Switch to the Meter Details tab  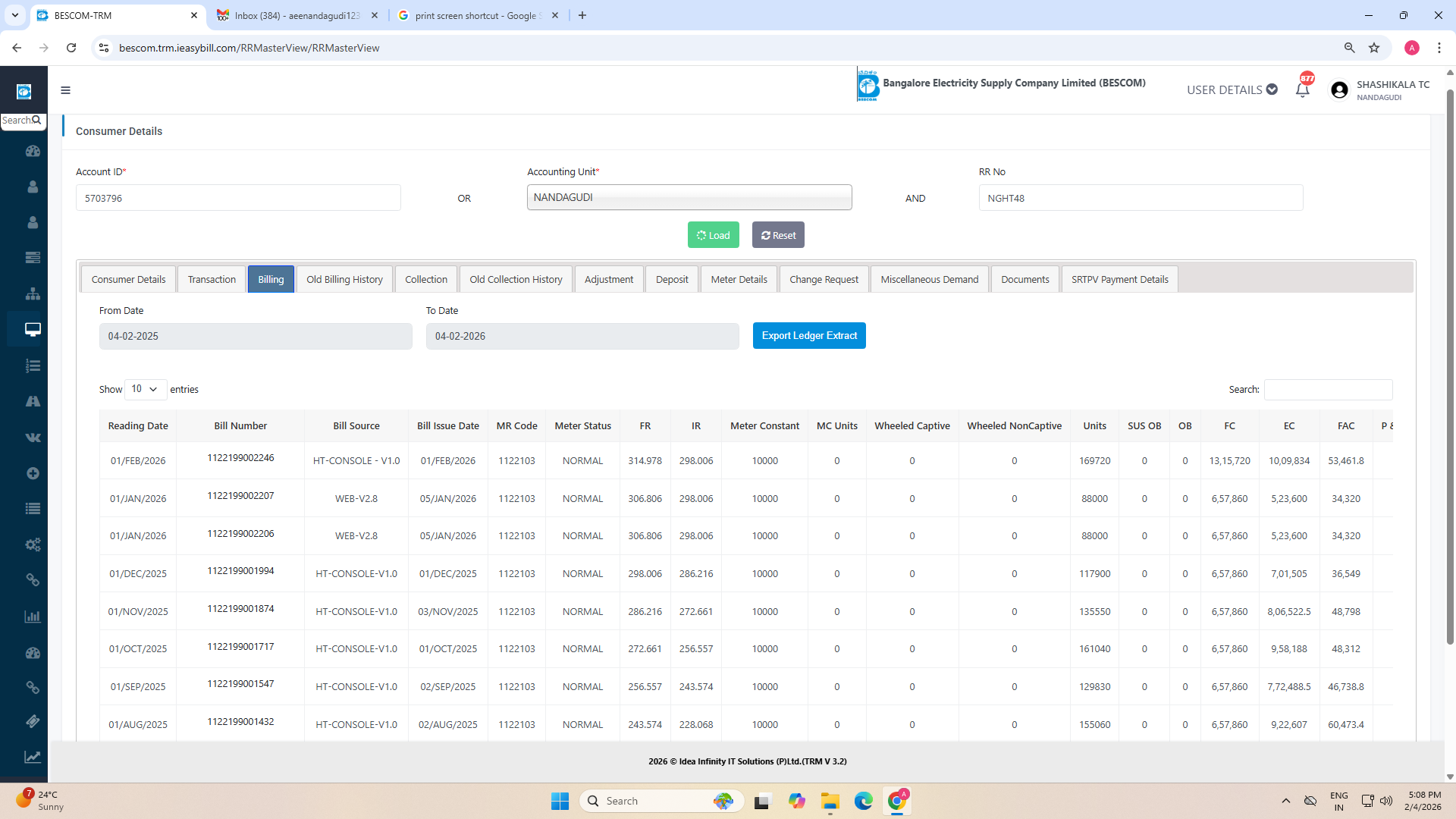click(x=739, y=279)
